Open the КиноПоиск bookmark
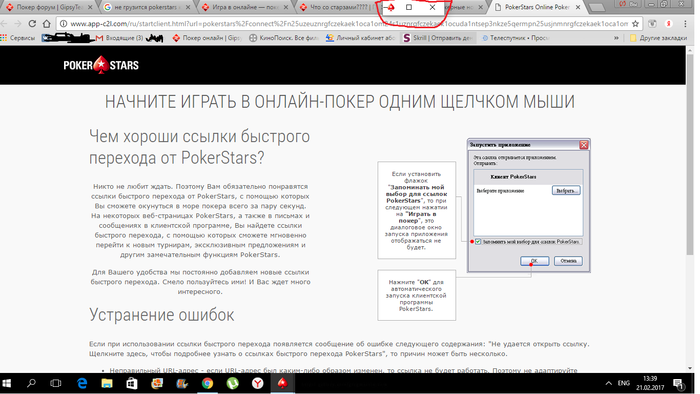 [x=284, y=38]
